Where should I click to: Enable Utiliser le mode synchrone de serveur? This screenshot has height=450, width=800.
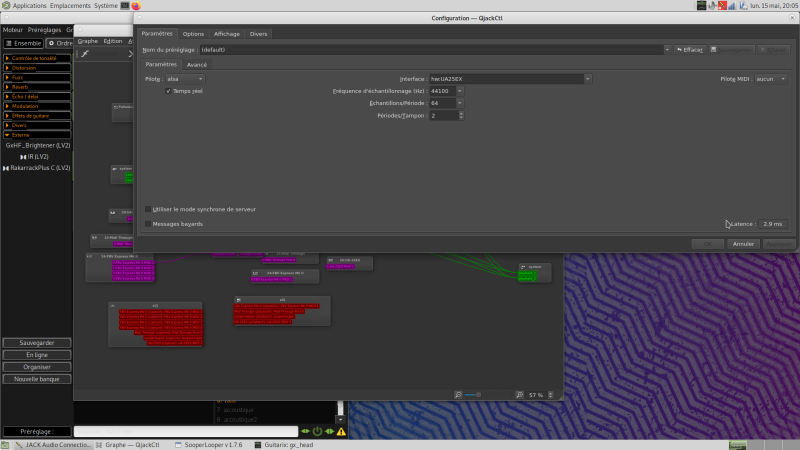pos(148,209)
